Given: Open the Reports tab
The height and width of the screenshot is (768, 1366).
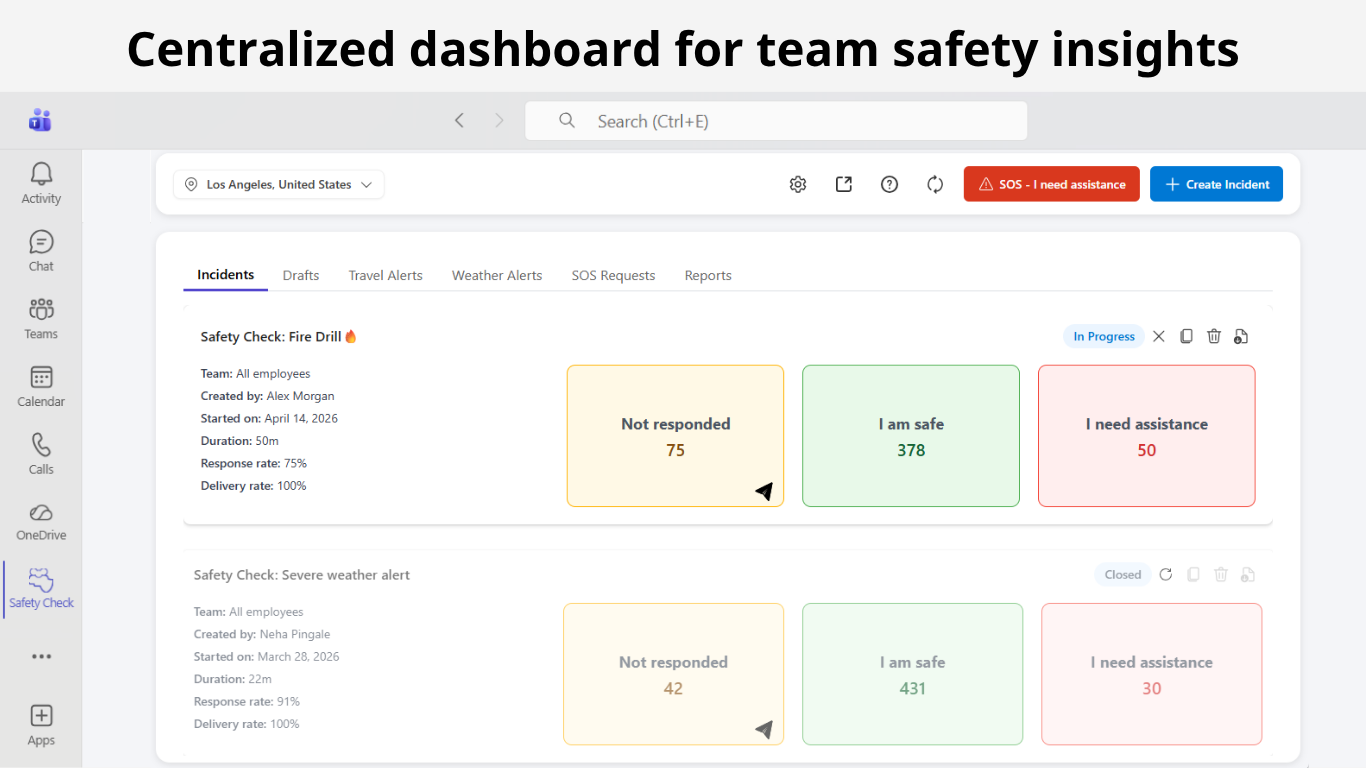Looking at the screenshot, I should coord(708,275).
